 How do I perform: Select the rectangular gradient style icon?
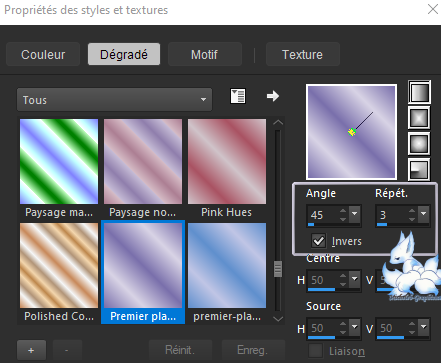coord(419,118)
